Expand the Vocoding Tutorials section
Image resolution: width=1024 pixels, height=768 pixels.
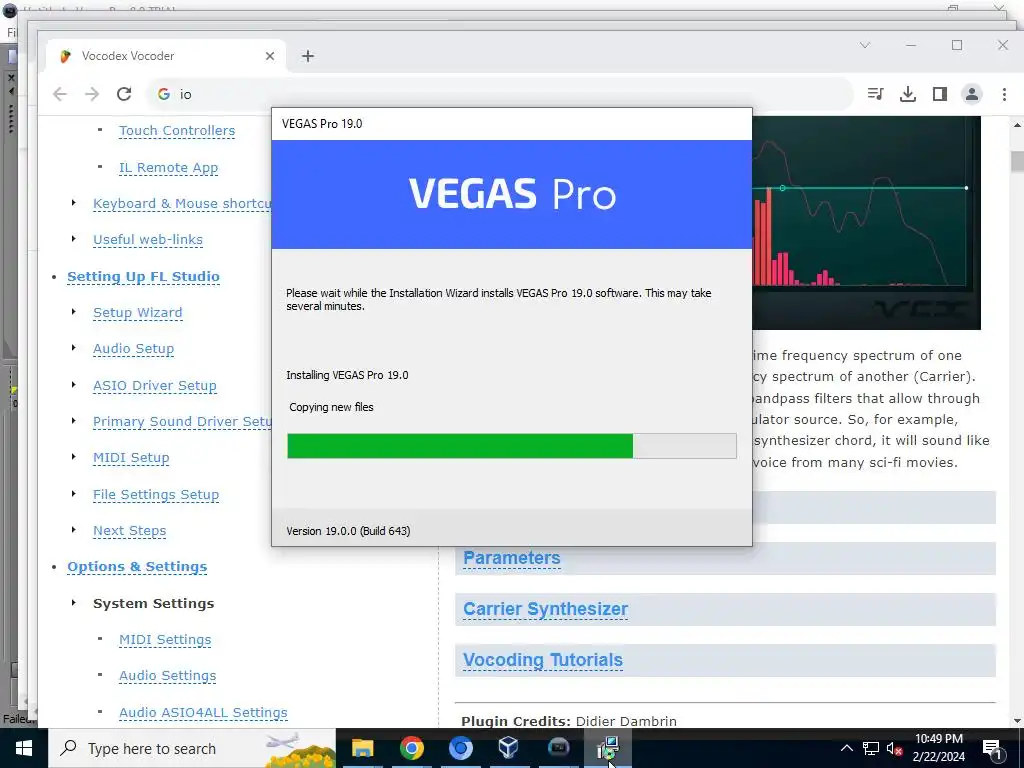coord(543,660)
